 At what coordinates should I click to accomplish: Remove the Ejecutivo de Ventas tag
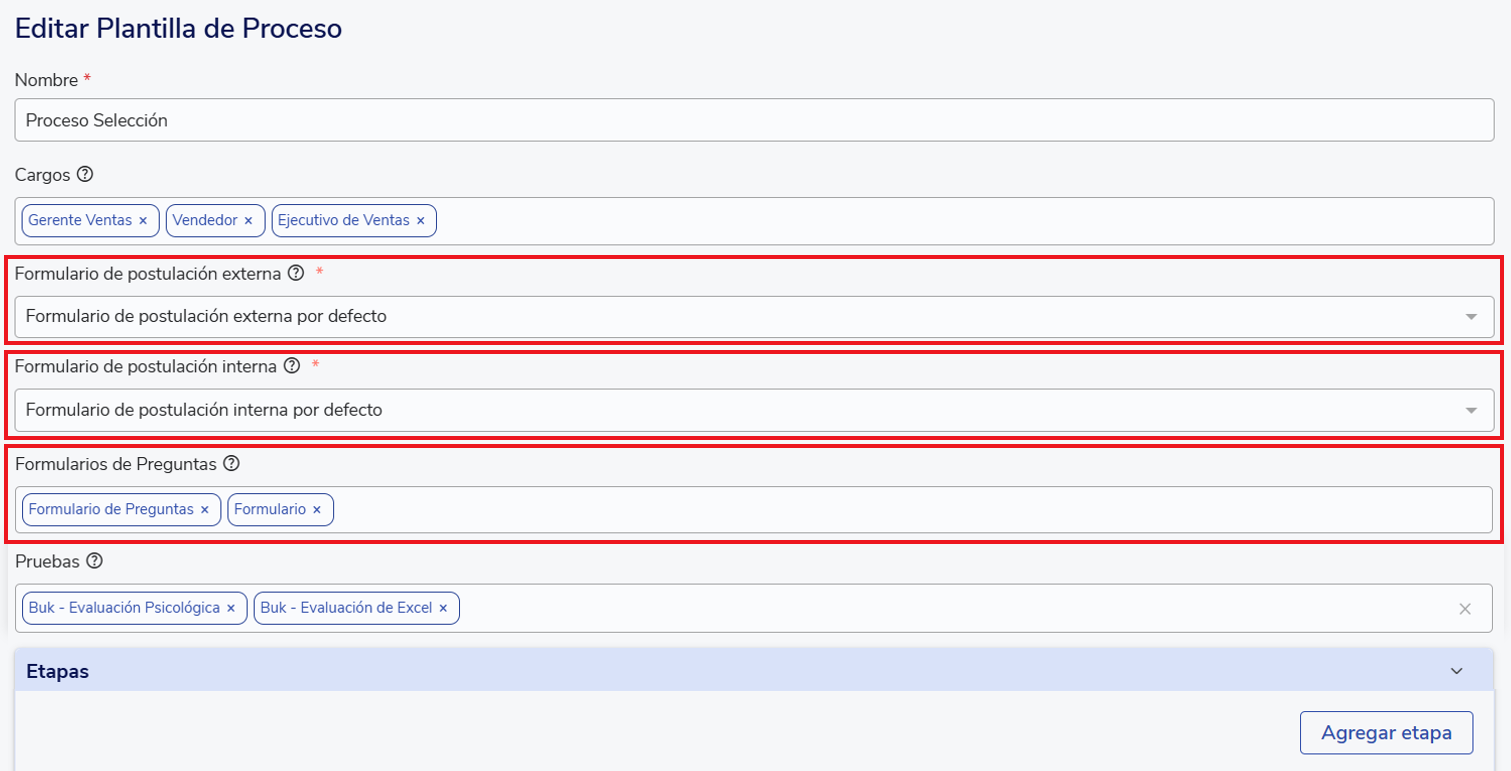[x=420, y=221]
